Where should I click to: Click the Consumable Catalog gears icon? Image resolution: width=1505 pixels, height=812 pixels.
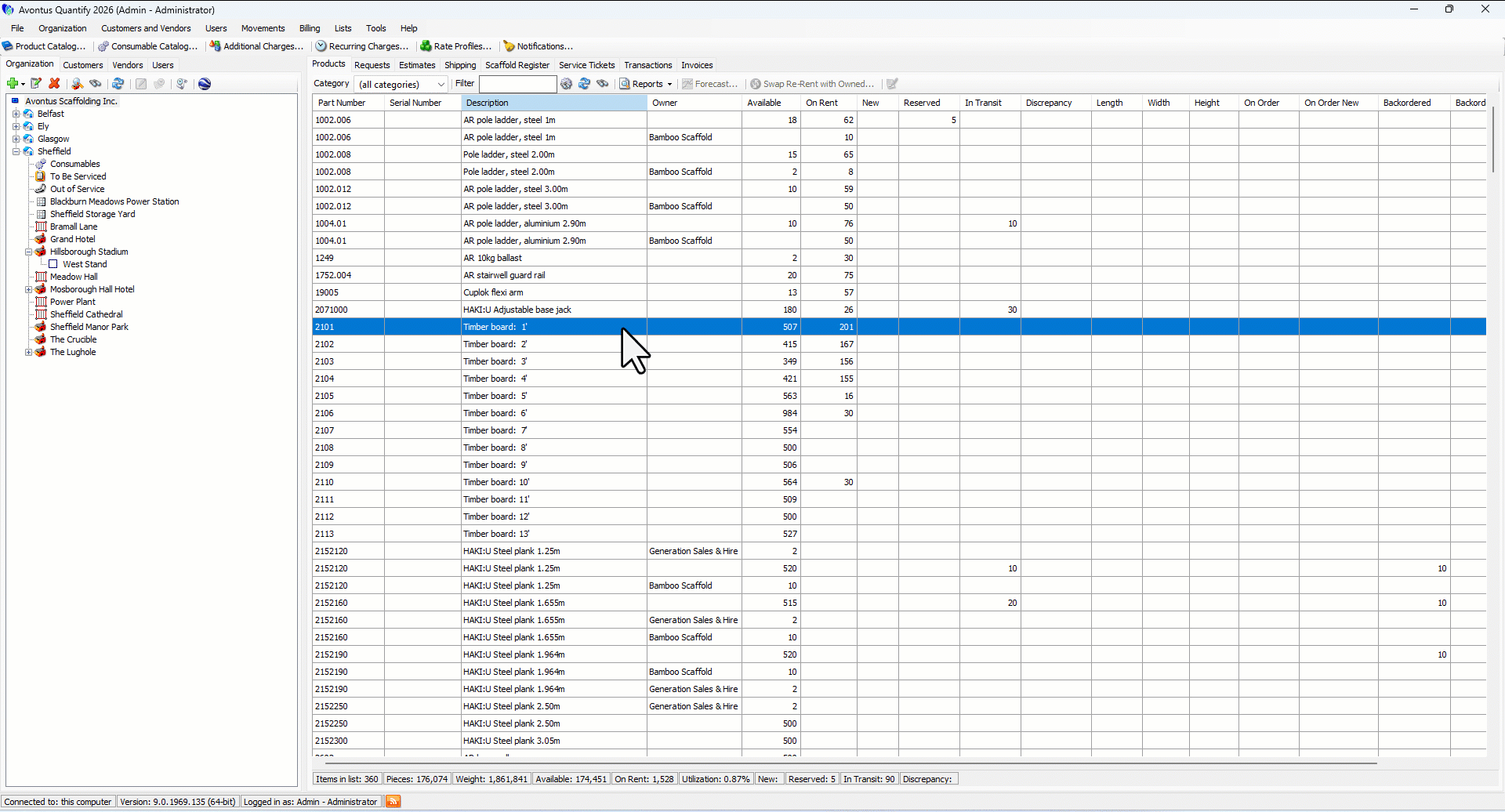(103, 46)
